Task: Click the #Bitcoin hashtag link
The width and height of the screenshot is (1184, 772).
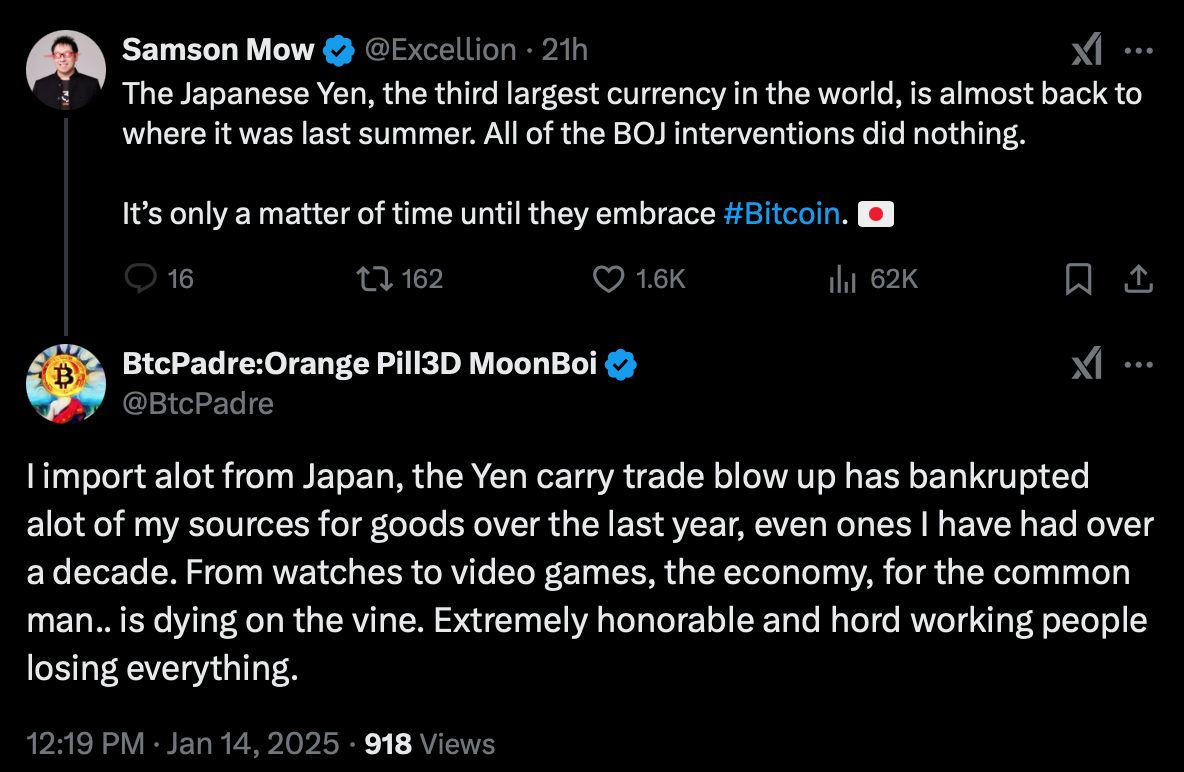Action: coord(781,214)
